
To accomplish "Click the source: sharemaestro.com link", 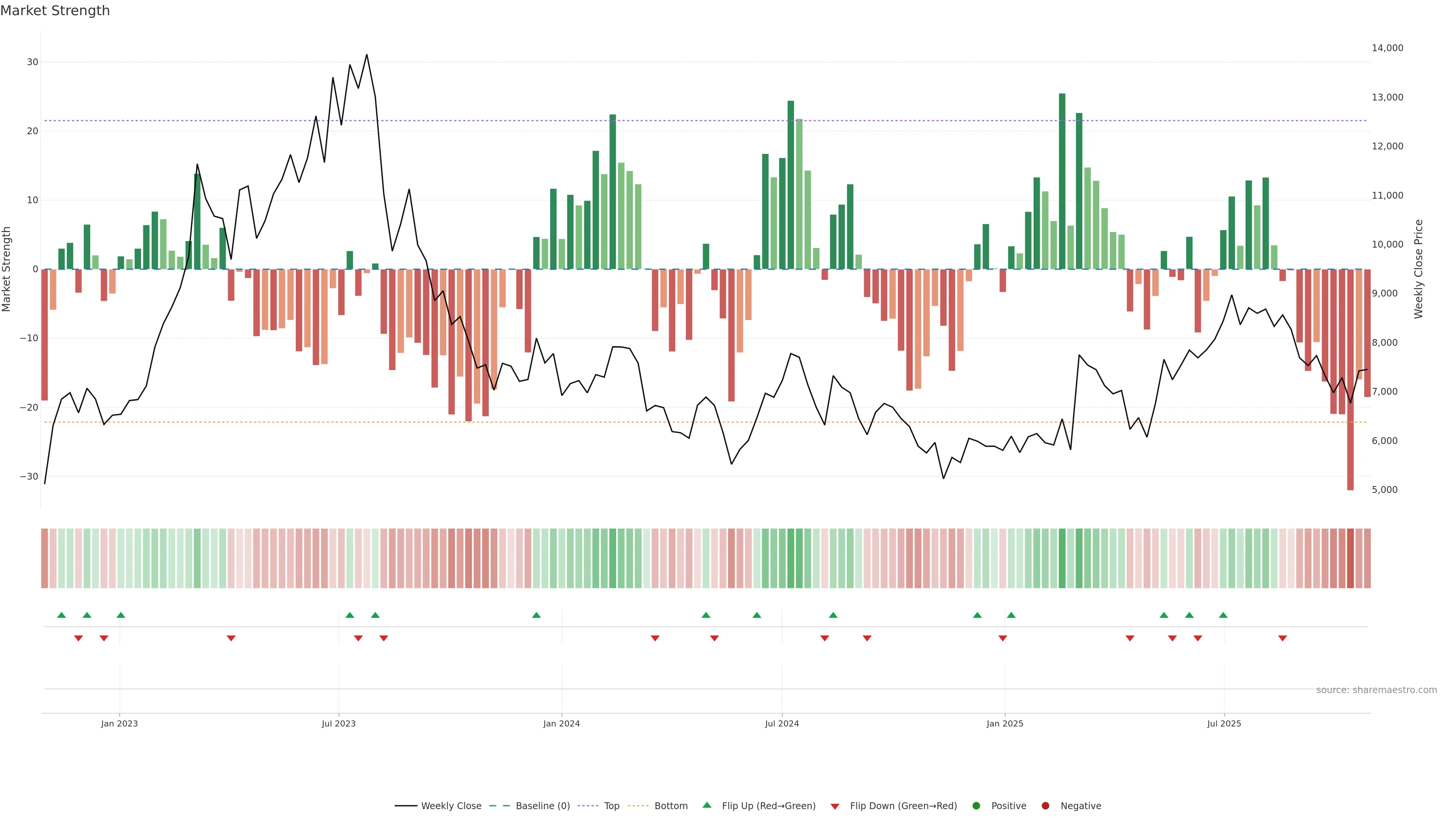I will click(1376, 690).
